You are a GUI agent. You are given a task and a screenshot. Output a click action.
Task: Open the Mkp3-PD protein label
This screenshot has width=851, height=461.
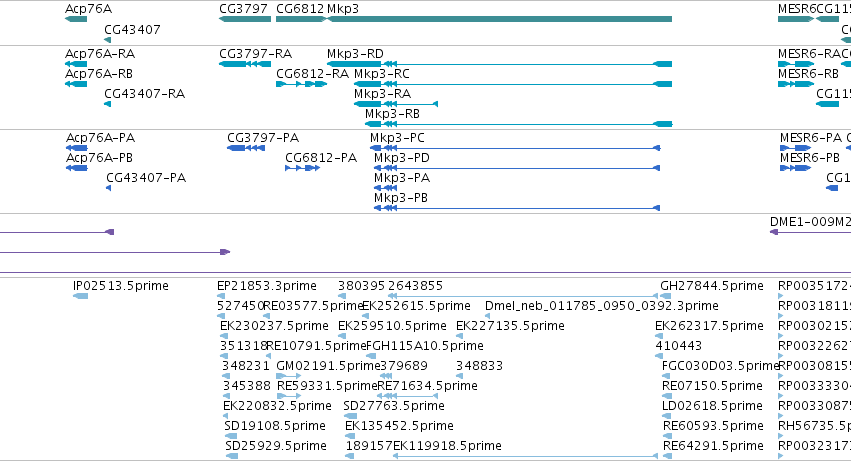402,157
